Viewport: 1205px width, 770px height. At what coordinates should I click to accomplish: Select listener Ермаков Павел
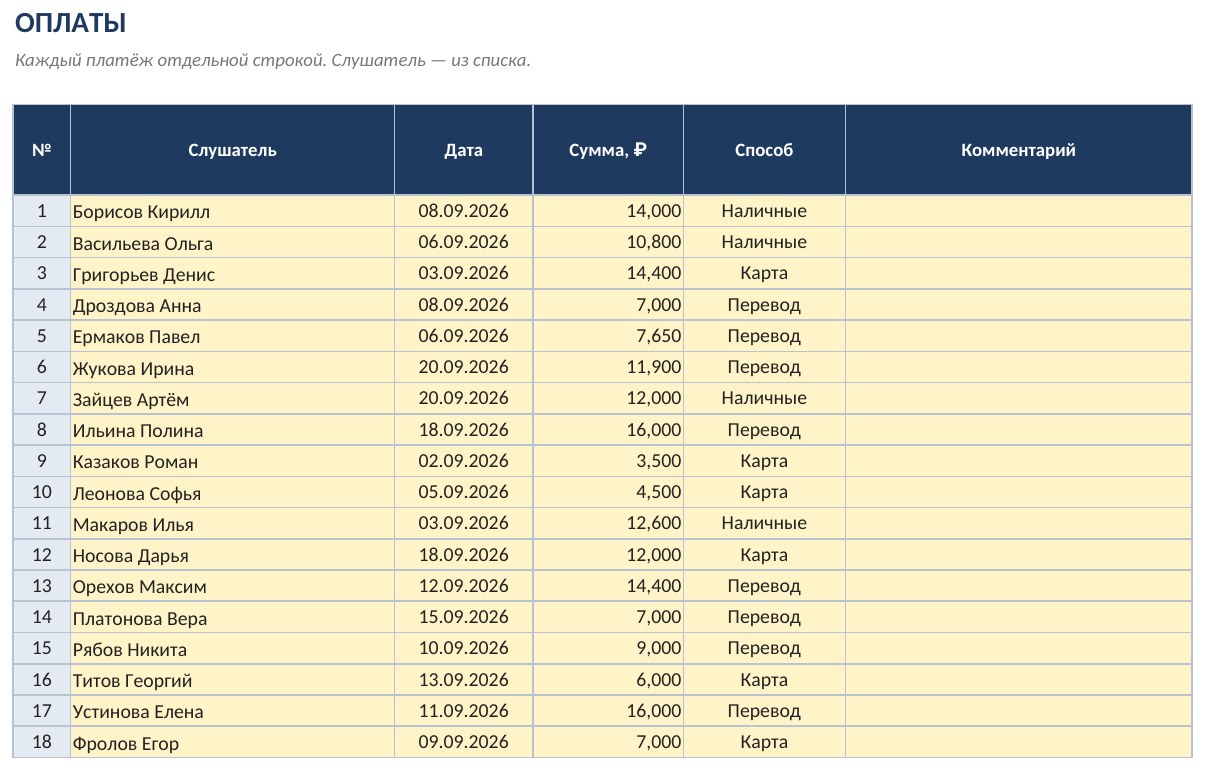[232, 336]
